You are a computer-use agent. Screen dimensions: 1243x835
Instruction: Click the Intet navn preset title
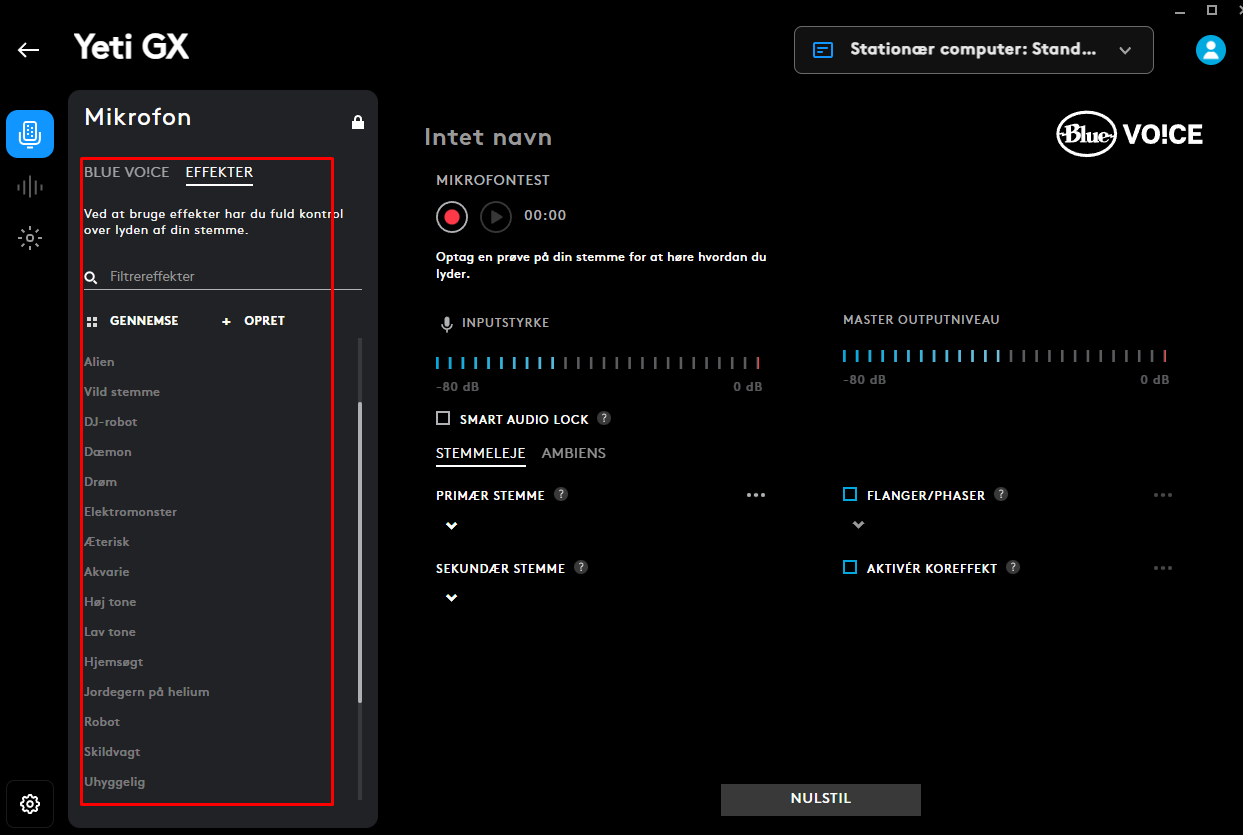tap(488, 137)
